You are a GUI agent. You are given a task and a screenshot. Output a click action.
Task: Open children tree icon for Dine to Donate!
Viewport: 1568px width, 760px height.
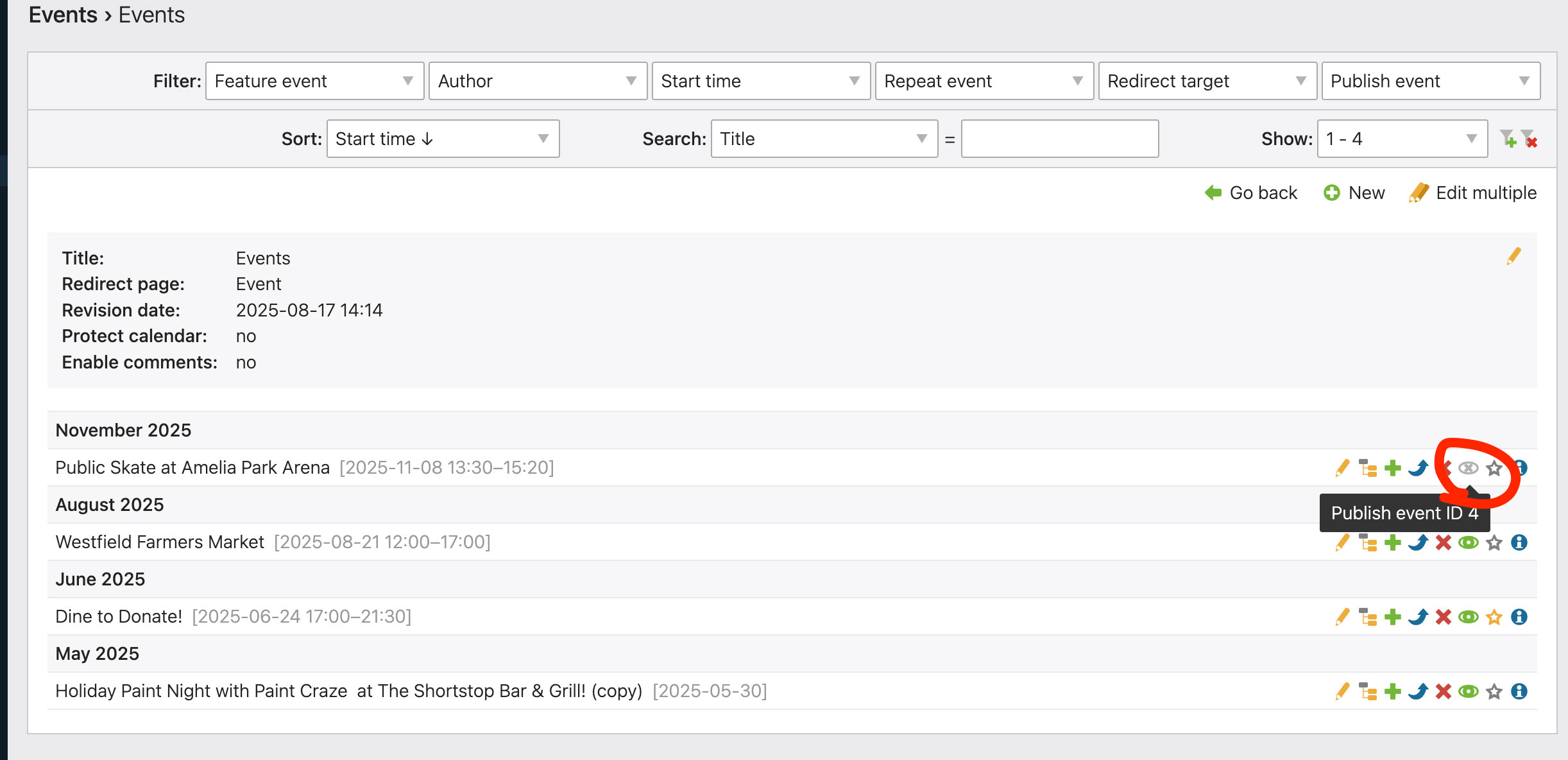(1368, 617)
